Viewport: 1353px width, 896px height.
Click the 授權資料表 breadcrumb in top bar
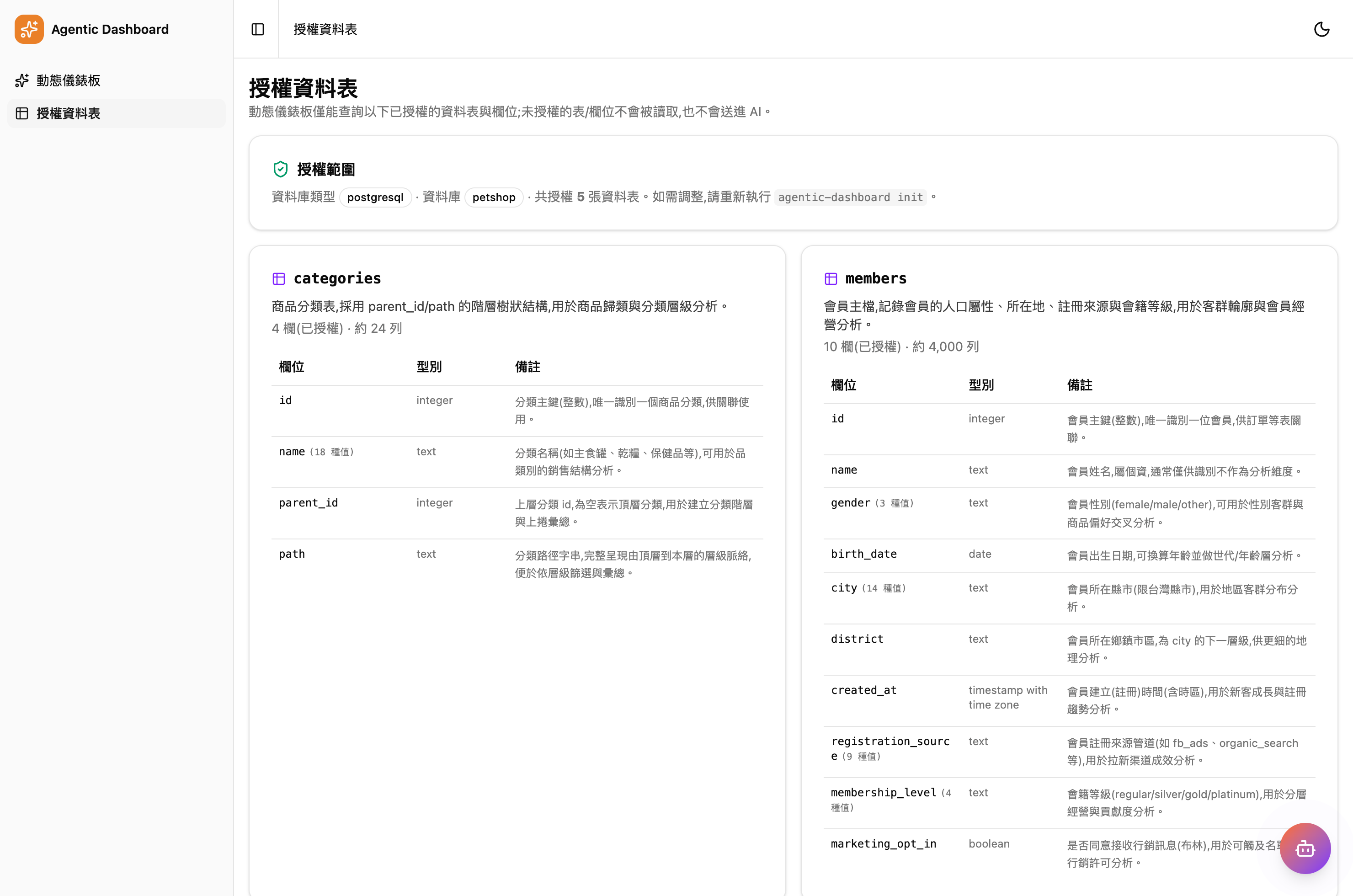tap(325, 29)
